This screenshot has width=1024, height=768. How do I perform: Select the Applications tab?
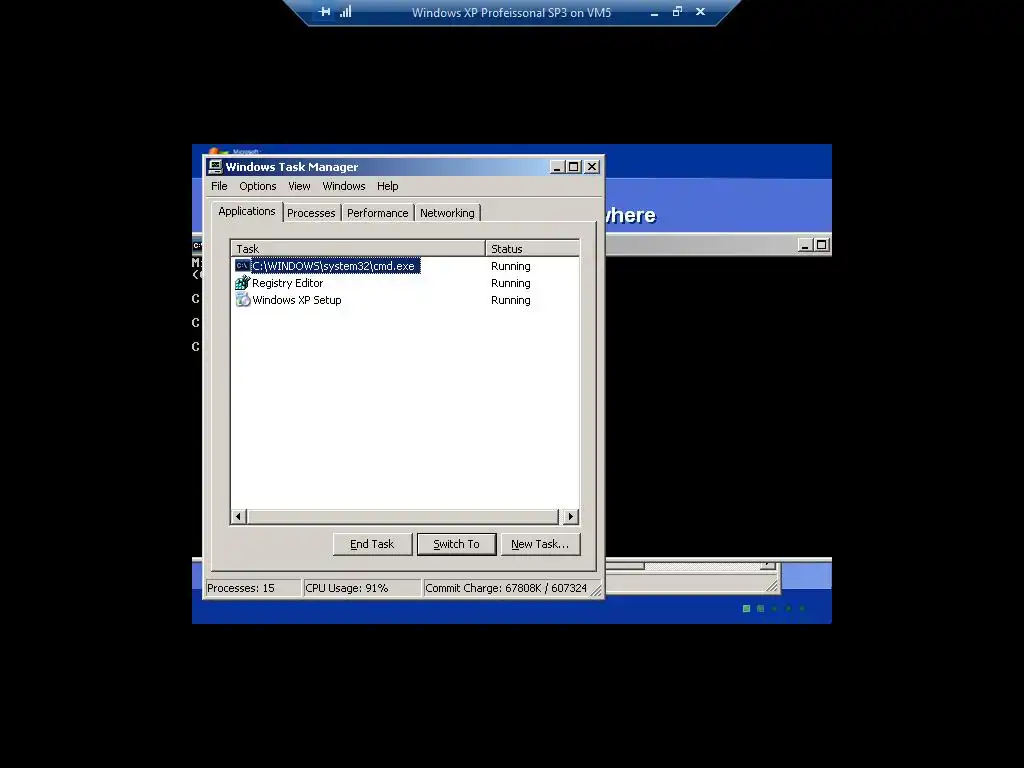[247, 211]
